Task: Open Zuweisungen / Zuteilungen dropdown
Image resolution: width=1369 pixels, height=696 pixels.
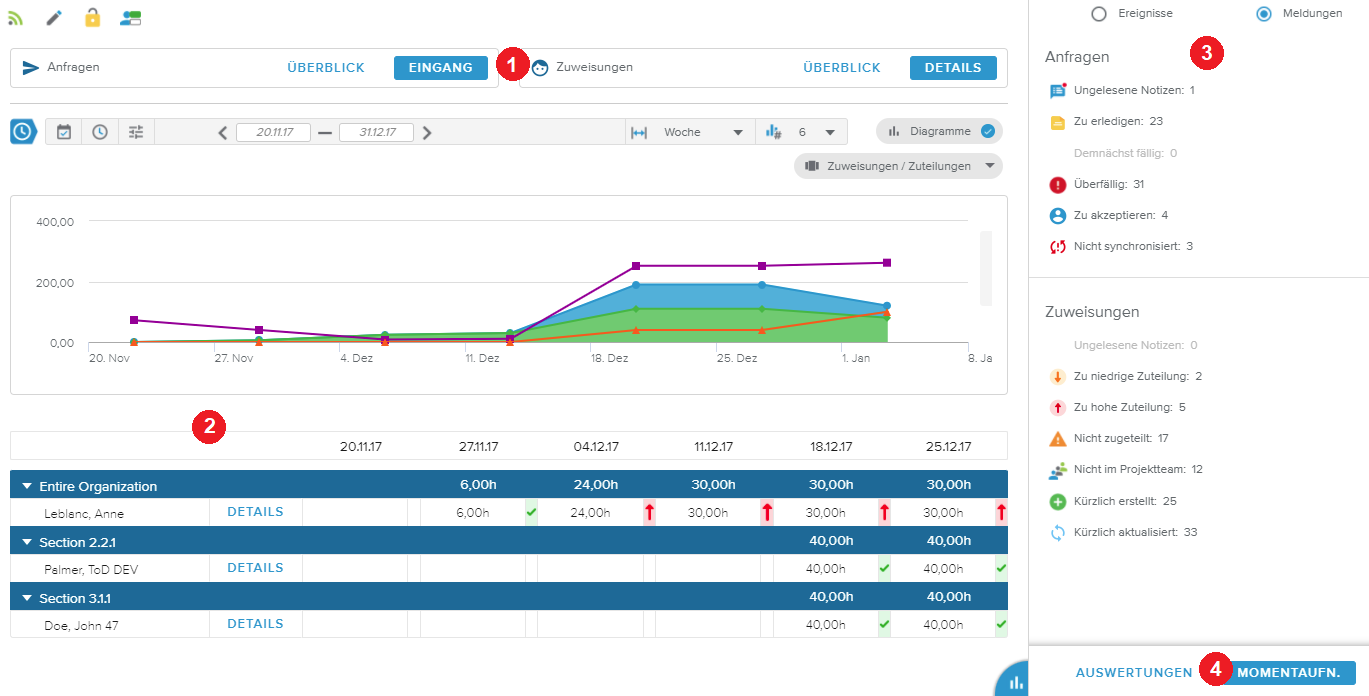Action: [x=898, y=166]
